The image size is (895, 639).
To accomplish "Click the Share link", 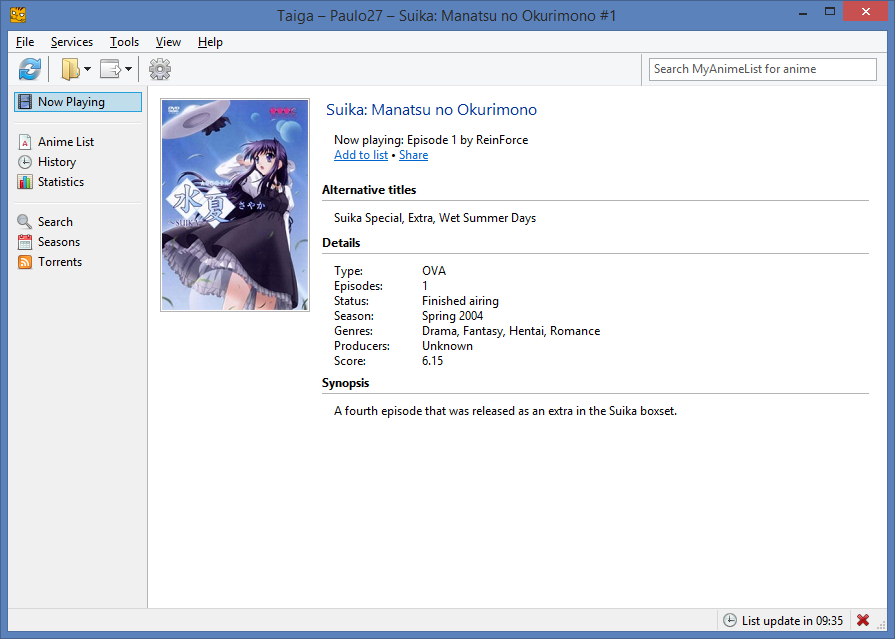I will click(413, 155).
